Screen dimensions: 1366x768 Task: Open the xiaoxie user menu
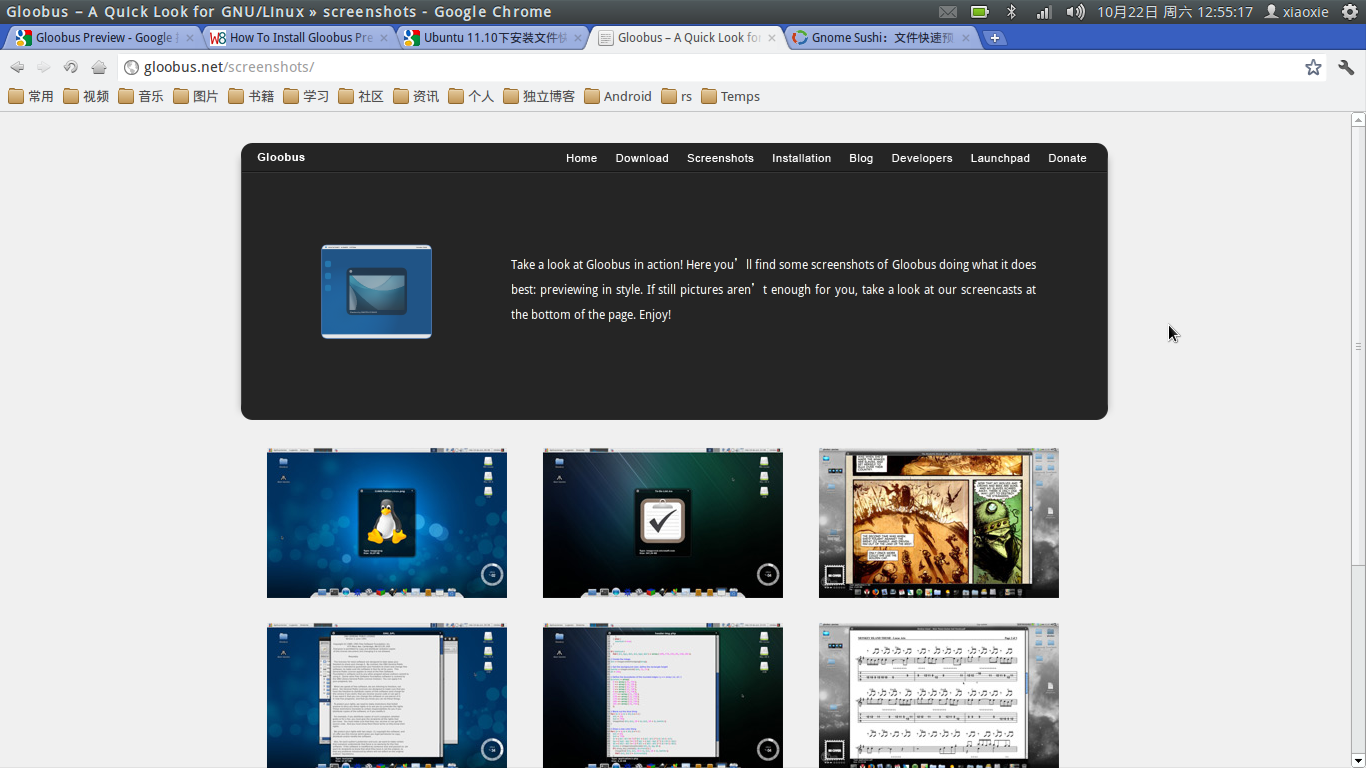pos(1297,12)
